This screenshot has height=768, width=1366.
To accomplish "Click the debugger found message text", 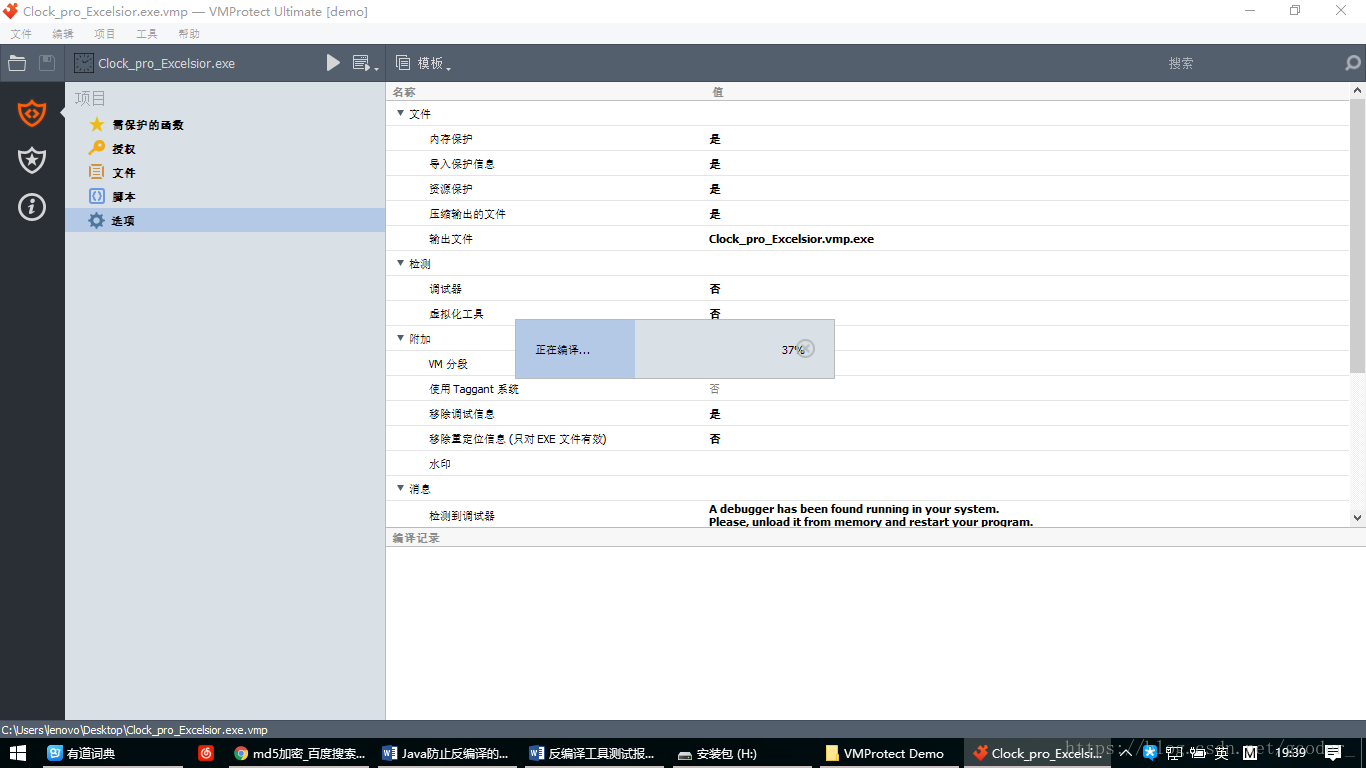I will tap(870, 515).
